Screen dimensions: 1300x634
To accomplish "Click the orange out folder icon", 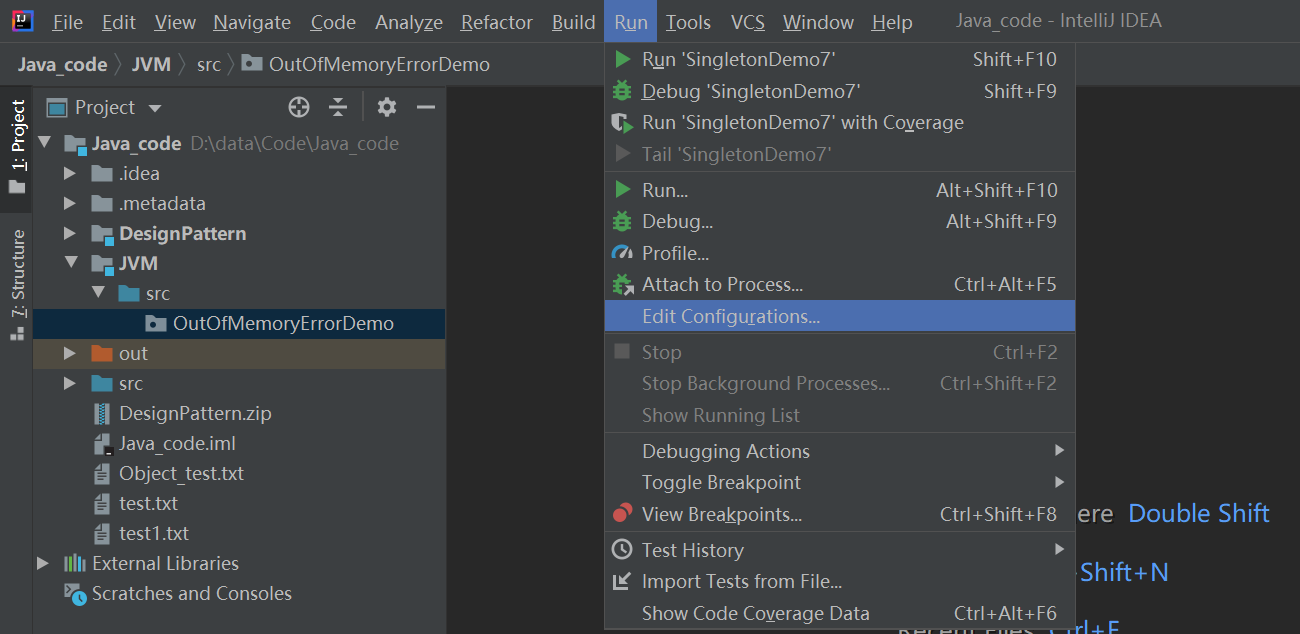I will point(102,353).
